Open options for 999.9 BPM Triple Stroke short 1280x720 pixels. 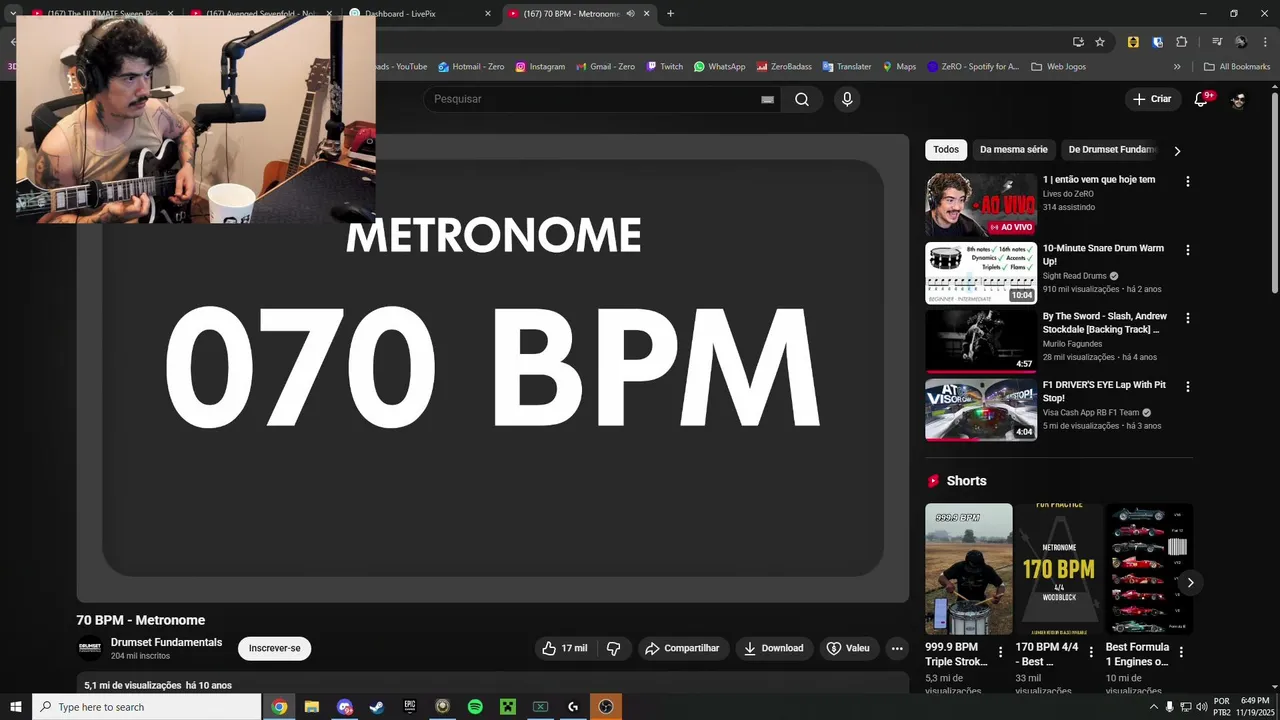coord(1000,652)
